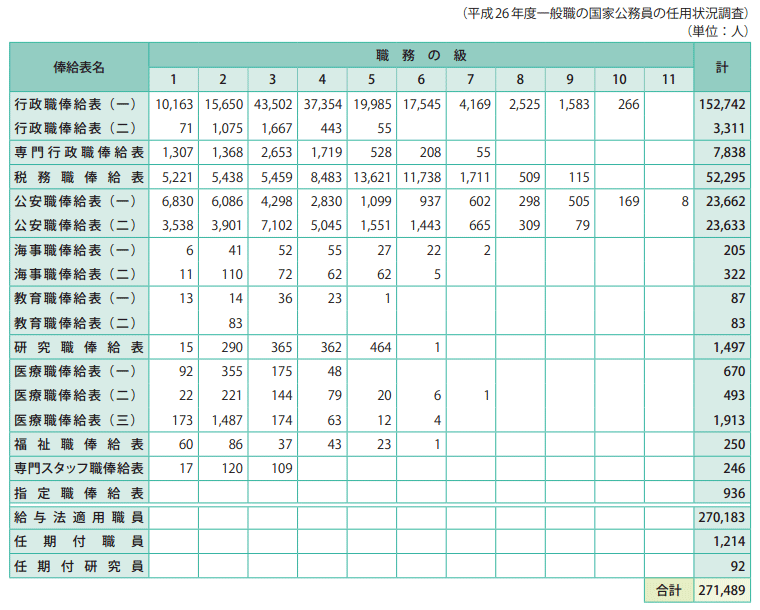The height and width of the screenshot is (610, 760).
Task: Click cell value 8,483
Action: [x=326, y=177]
